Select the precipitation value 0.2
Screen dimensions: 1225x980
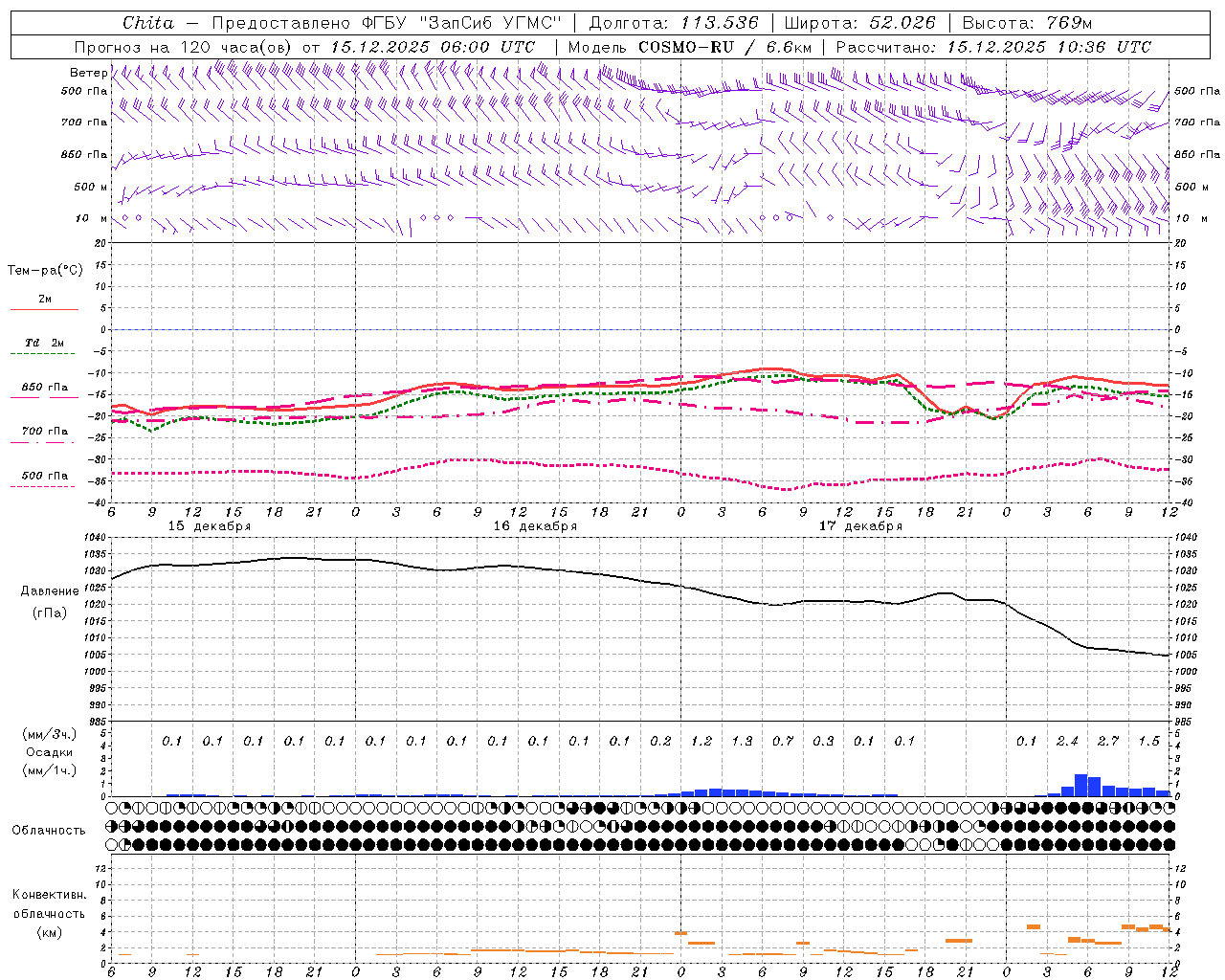[x=660, y=742]
